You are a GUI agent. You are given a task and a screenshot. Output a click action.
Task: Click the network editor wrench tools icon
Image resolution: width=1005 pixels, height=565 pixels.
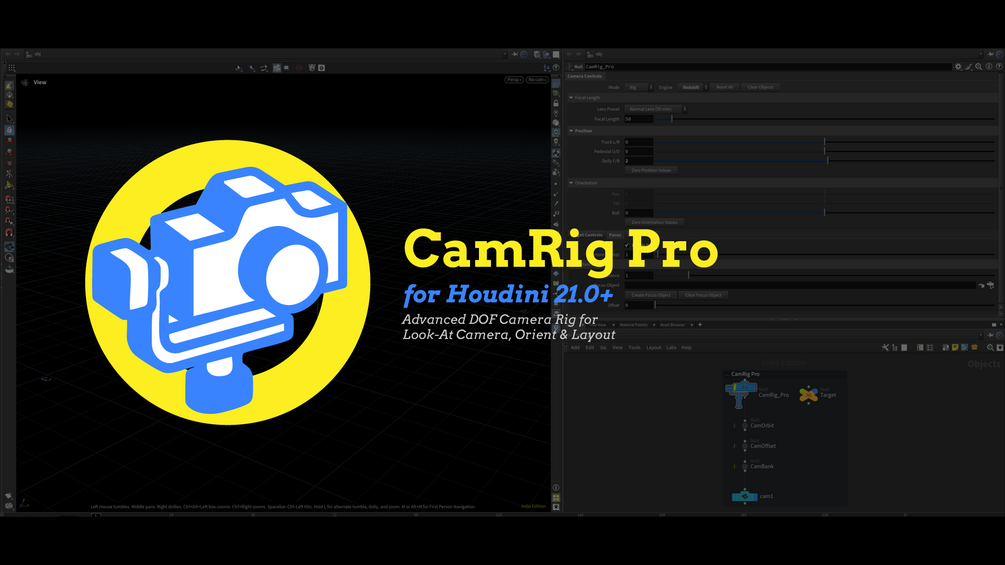885,348
